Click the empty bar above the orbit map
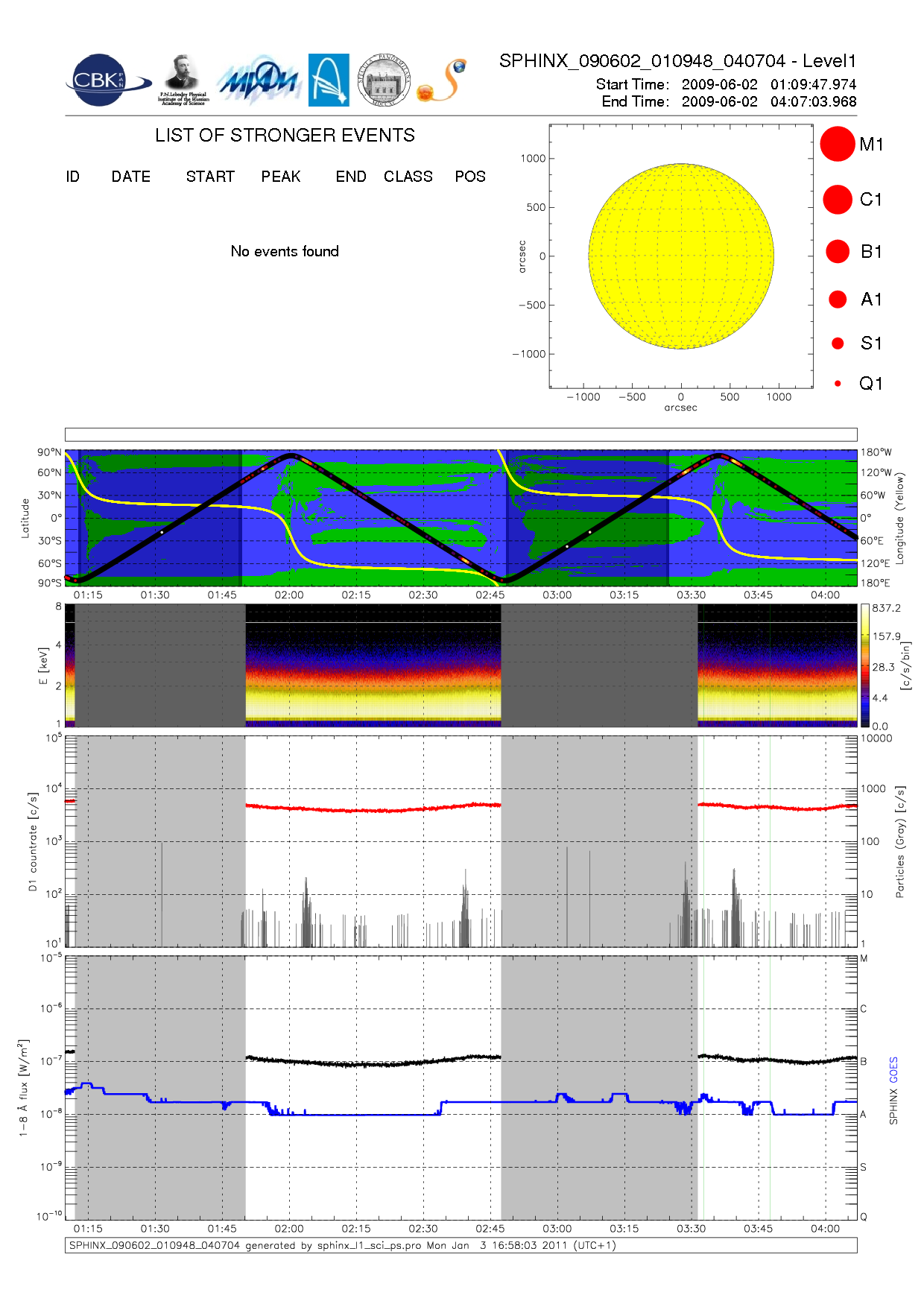 (x=461, y=434)
